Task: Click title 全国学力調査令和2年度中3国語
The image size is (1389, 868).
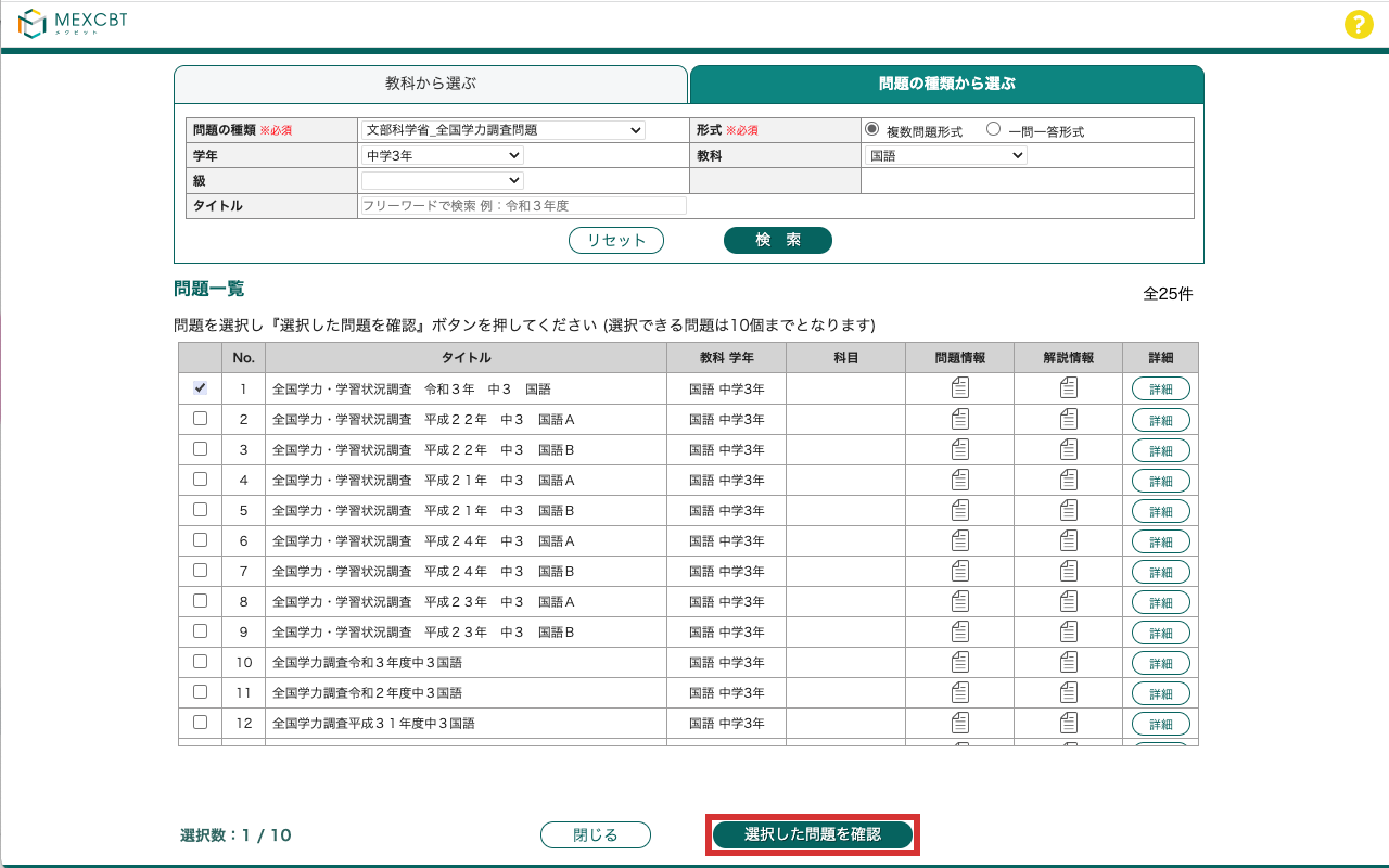Action: click(367, 693)
